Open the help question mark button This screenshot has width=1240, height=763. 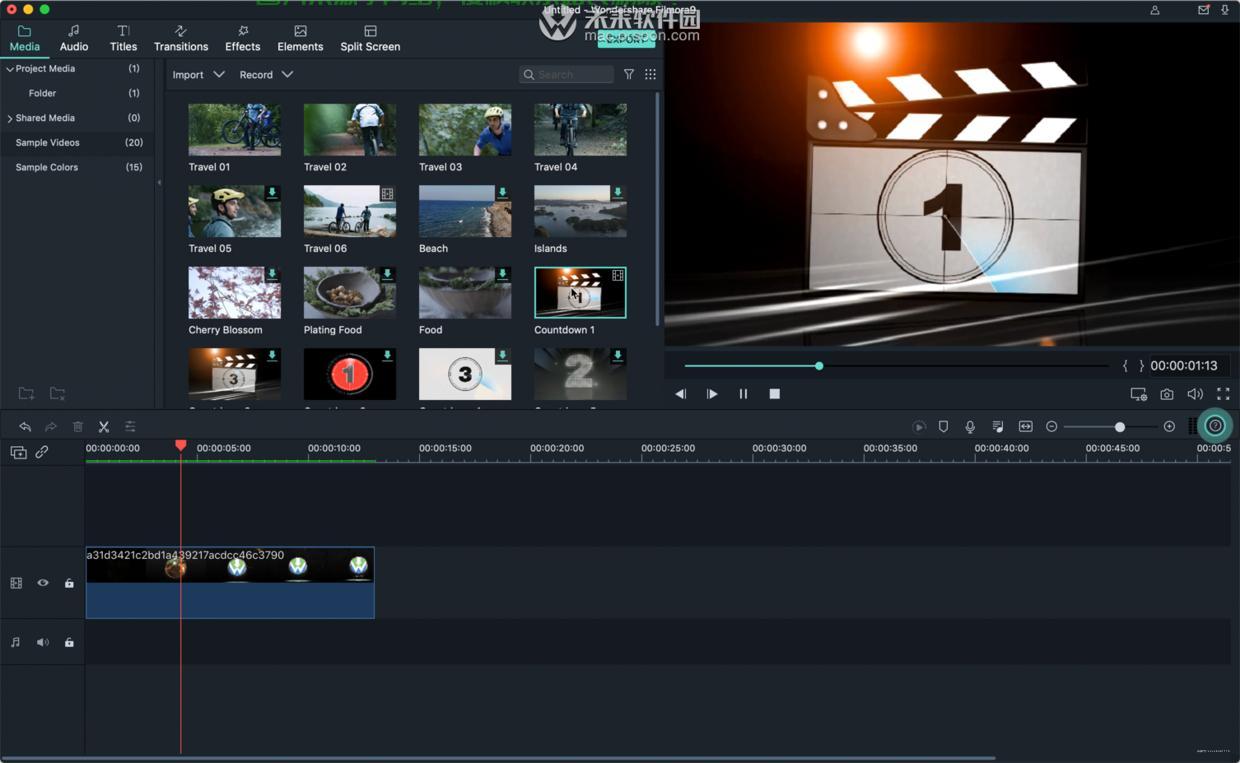click(1215, 426)
